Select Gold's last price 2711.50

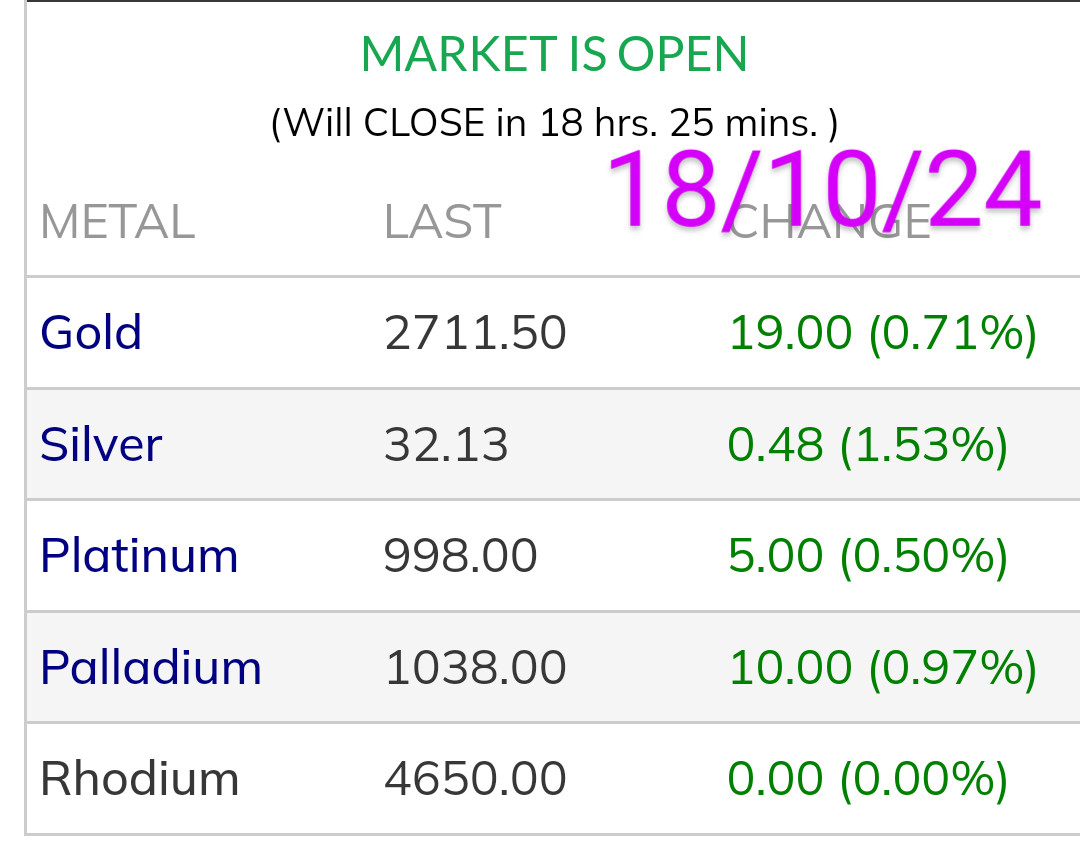(475, 333)
